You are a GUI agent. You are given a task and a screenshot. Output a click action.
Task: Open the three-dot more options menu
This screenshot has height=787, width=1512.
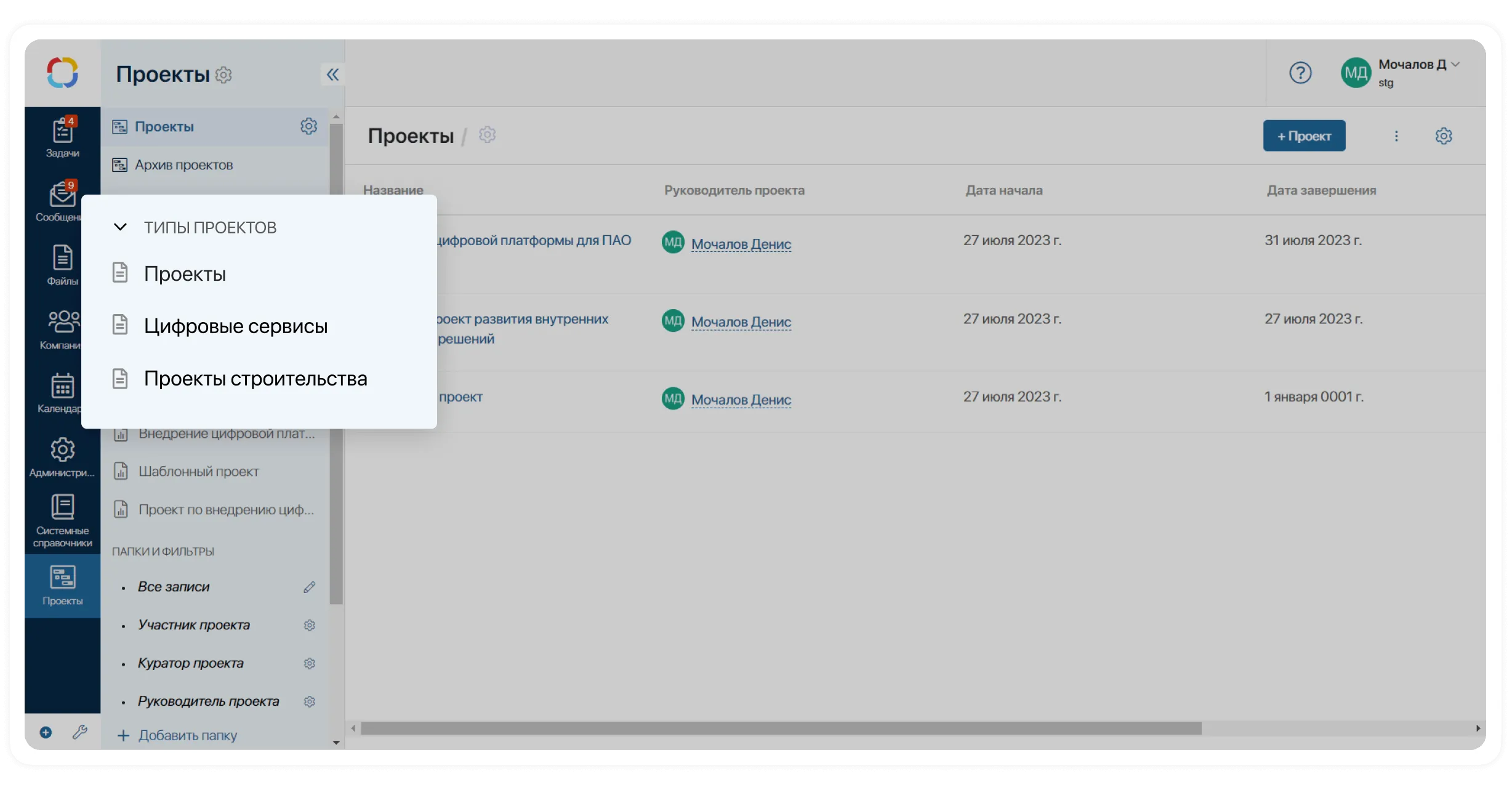pos(1396,136)
